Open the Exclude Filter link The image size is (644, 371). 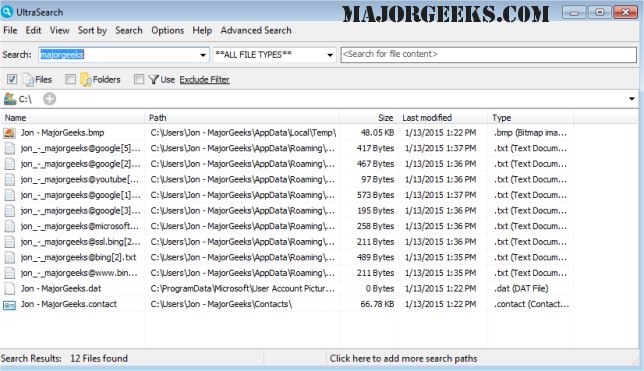coord(205,80)
